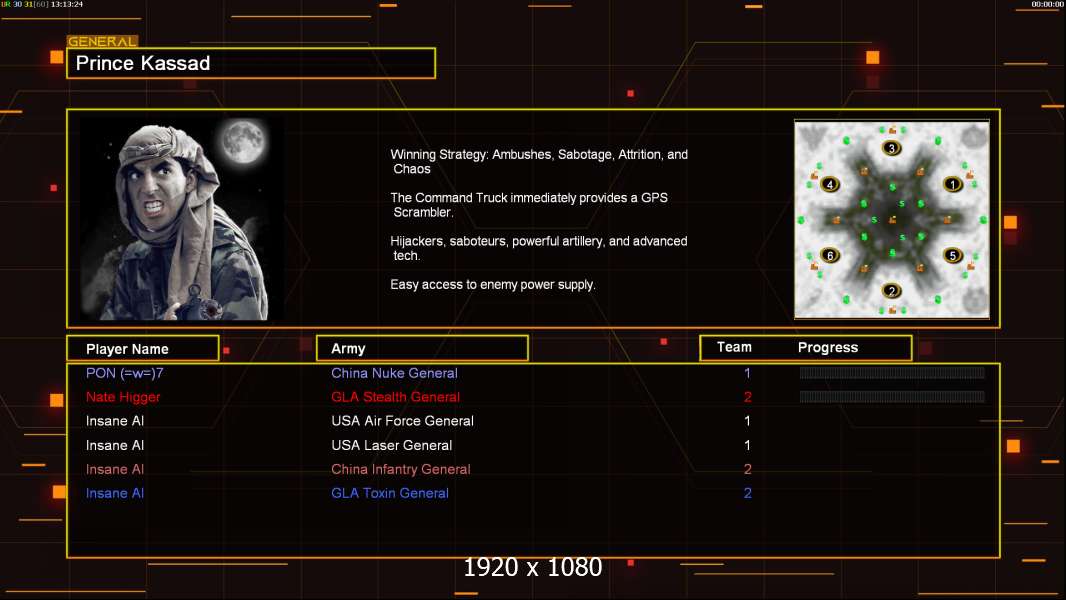This screenshot has width=1066, height=600.
Task: Select Insane AI in GLA Toxin row
Action: point(115,493)
